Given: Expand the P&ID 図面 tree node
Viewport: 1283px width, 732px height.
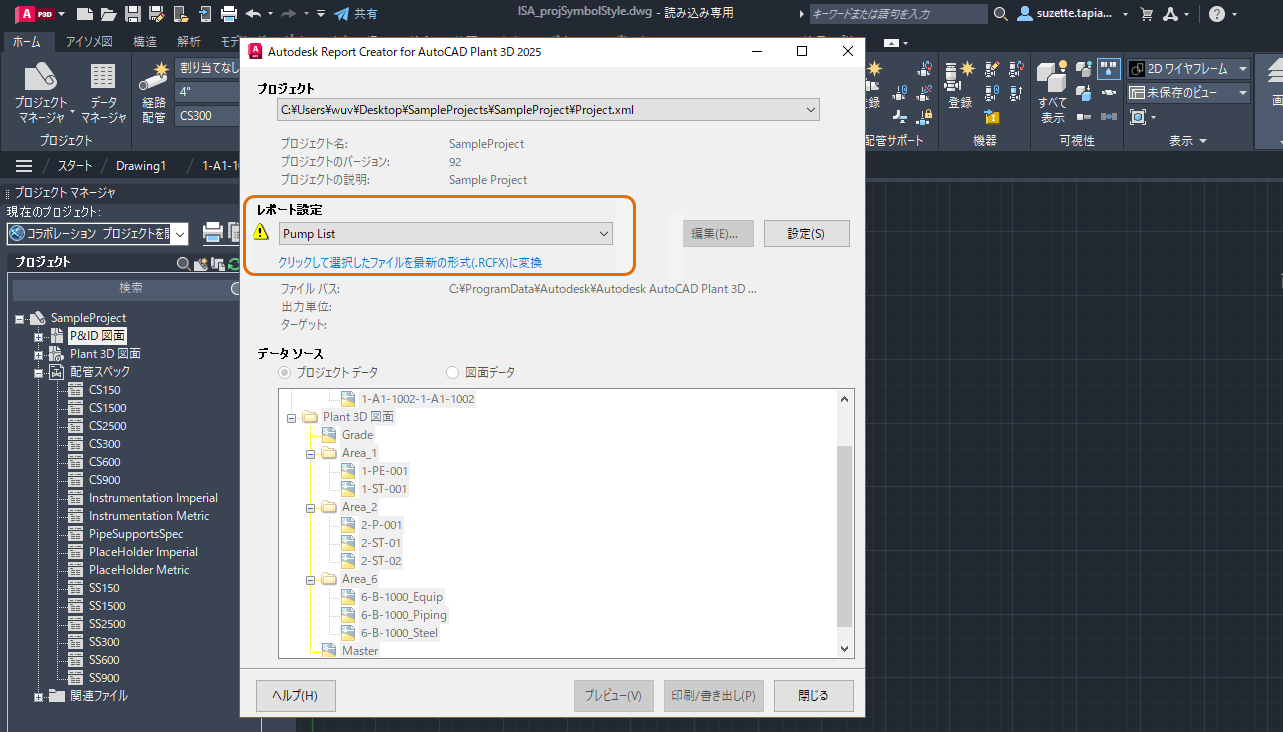Looking at the screenshot, I should click(x=38, y=336).
